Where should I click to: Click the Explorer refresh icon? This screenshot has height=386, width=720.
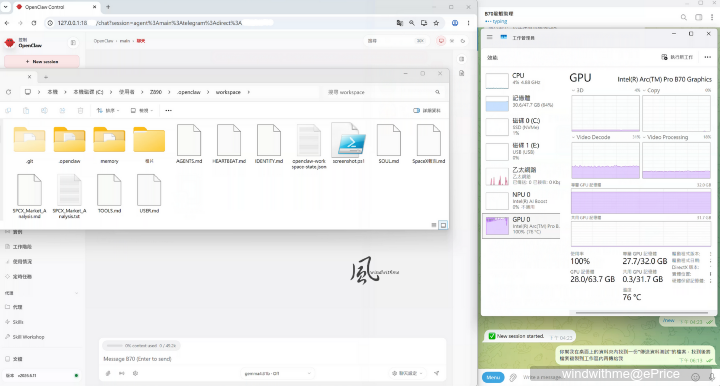(9, 92)
